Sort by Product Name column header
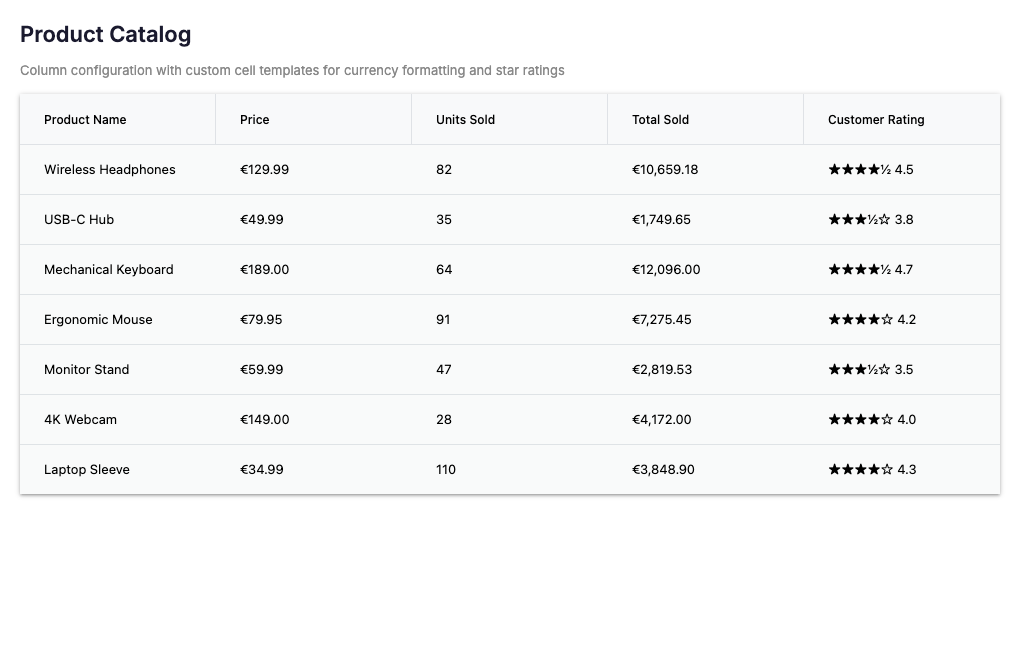Screen dimensions: 1020x650 click(x=85, y=120)
